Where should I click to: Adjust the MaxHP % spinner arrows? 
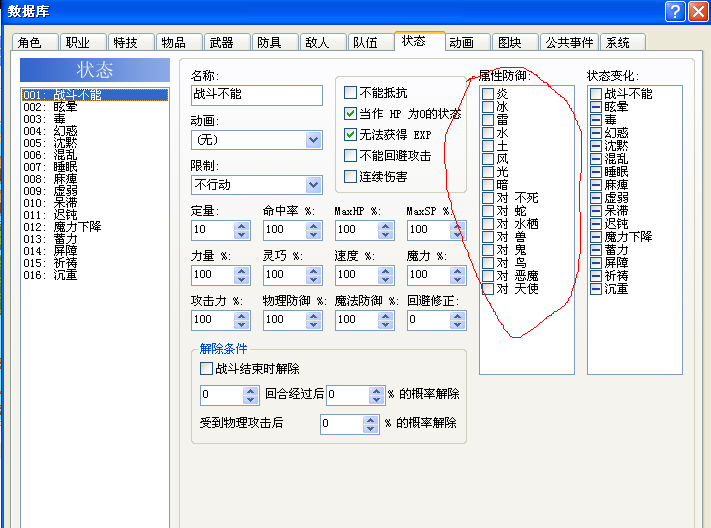coord(385,230)
